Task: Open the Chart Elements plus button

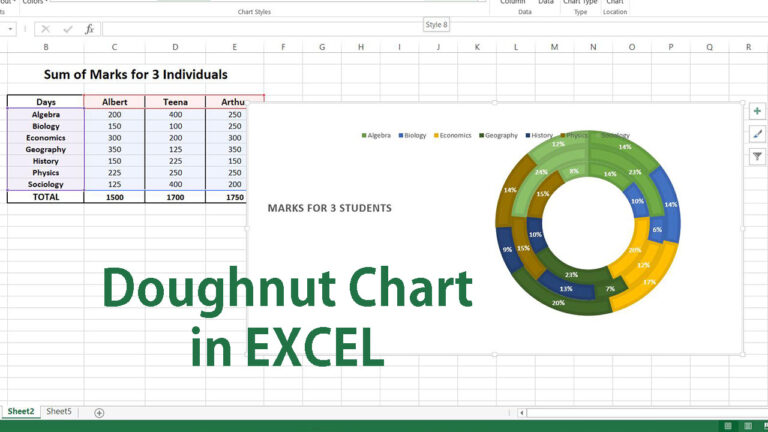Action: tap(757, 111)
